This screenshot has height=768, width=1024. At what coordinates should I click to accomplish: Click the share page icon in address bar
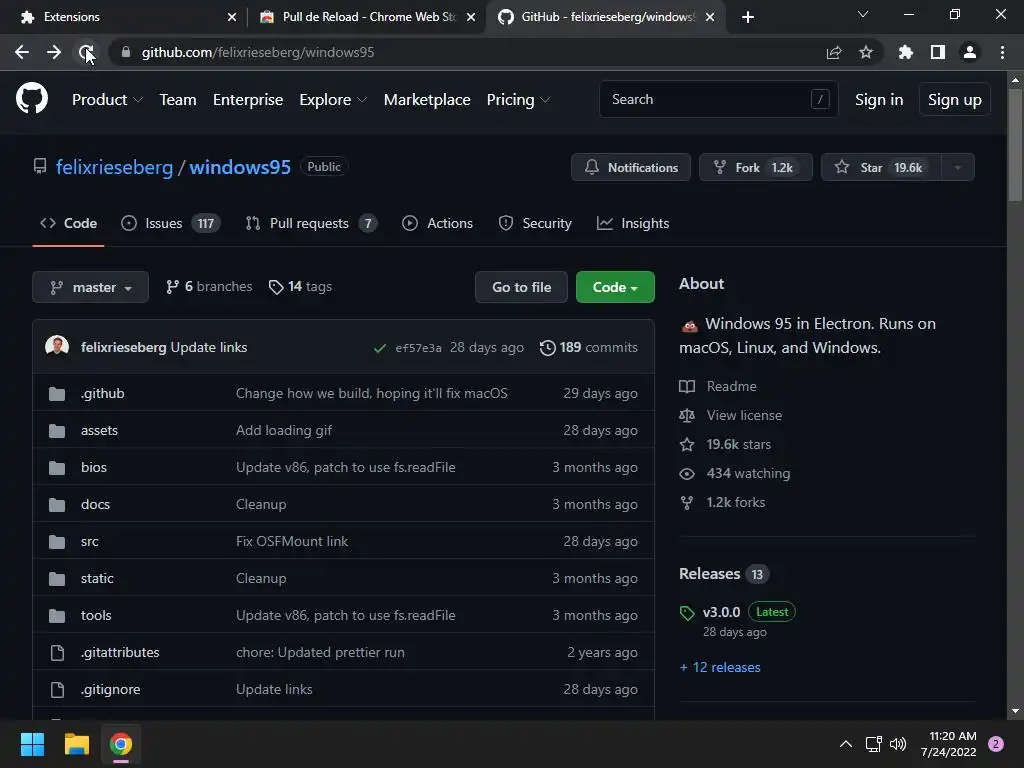(833, 52)
